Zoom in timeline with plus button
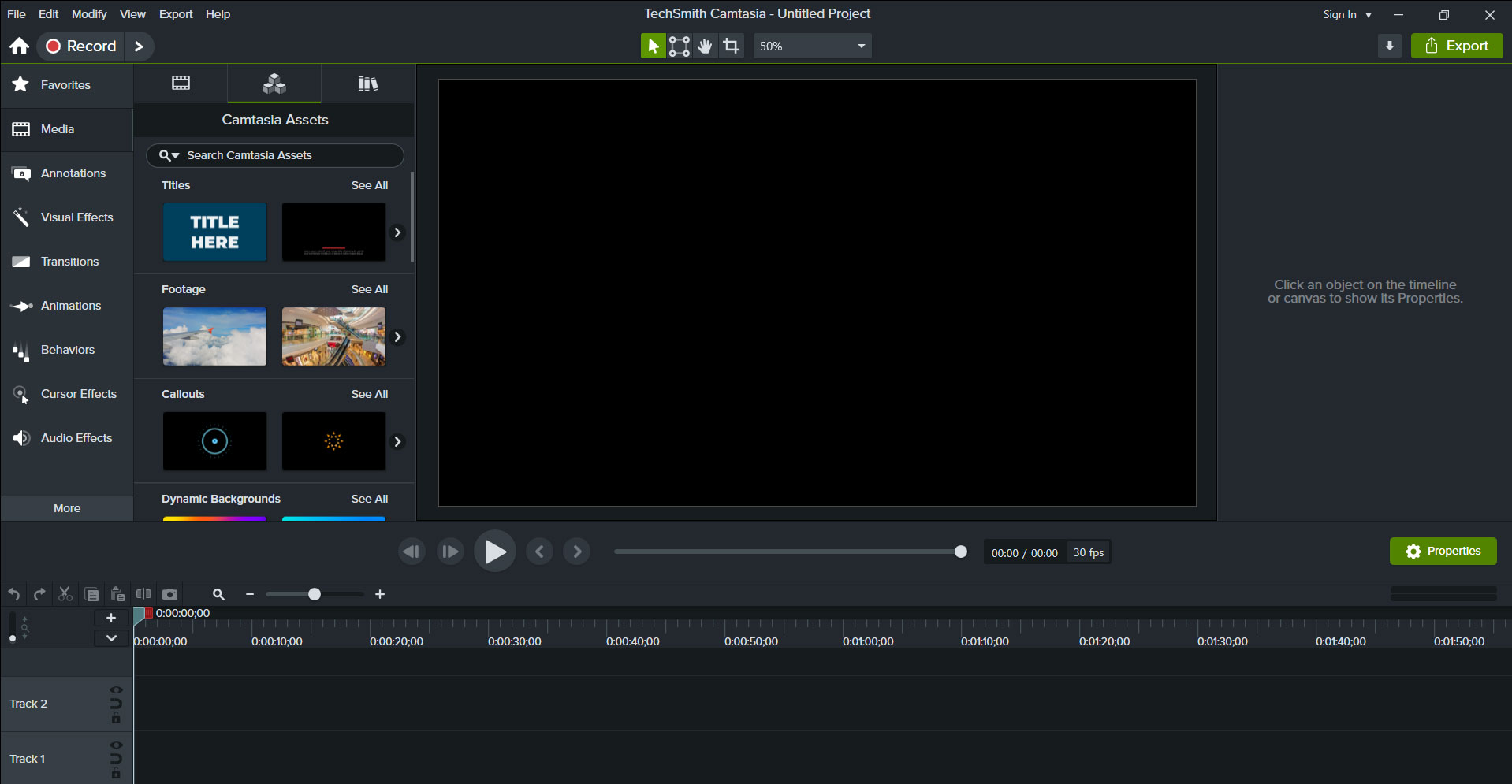Image resolution: width=1512 pixels, height=784 pixels. (x=380, y=594)
